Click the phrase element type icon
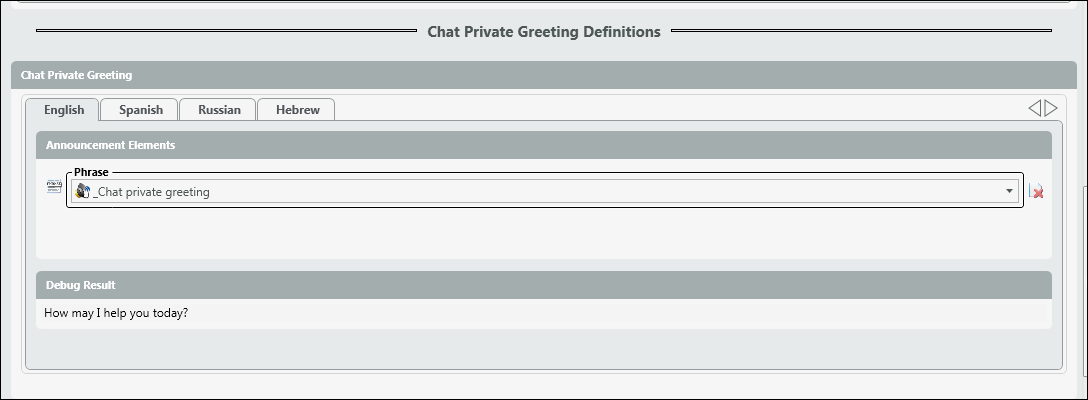The height and width of the screenshot is (400, 1088). 54,186
